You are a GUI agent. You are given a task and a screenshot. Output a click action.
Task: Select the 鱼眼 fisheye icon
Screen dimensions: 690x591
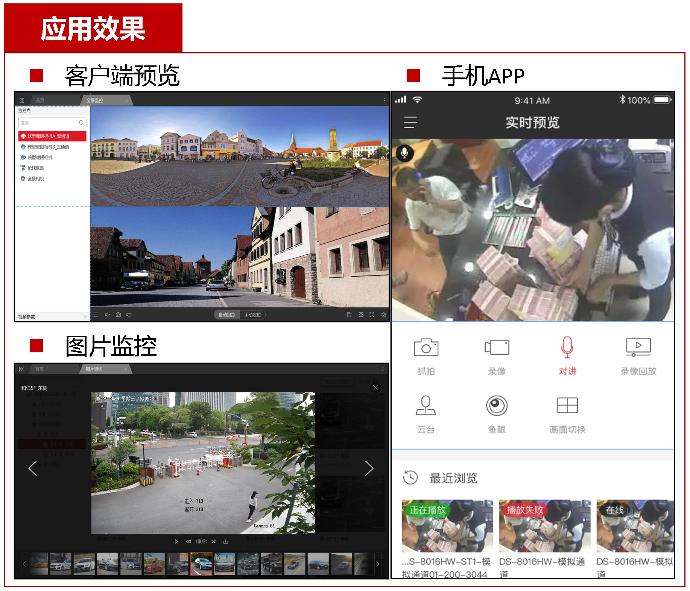[496, 405]
